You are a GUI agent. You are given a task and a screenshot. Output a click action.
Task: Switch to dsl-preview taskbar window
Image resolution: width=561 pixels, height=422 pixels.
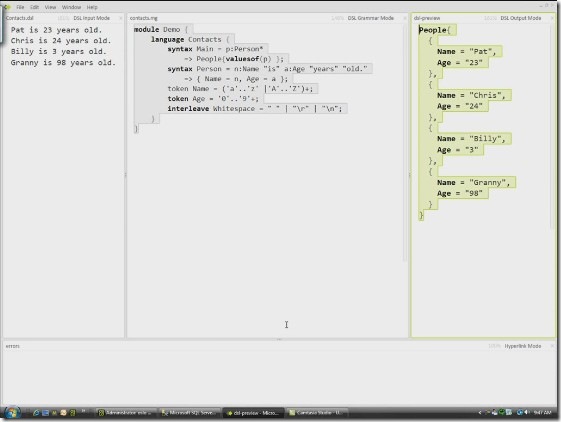pyautogui.click(x=253, y=413)
